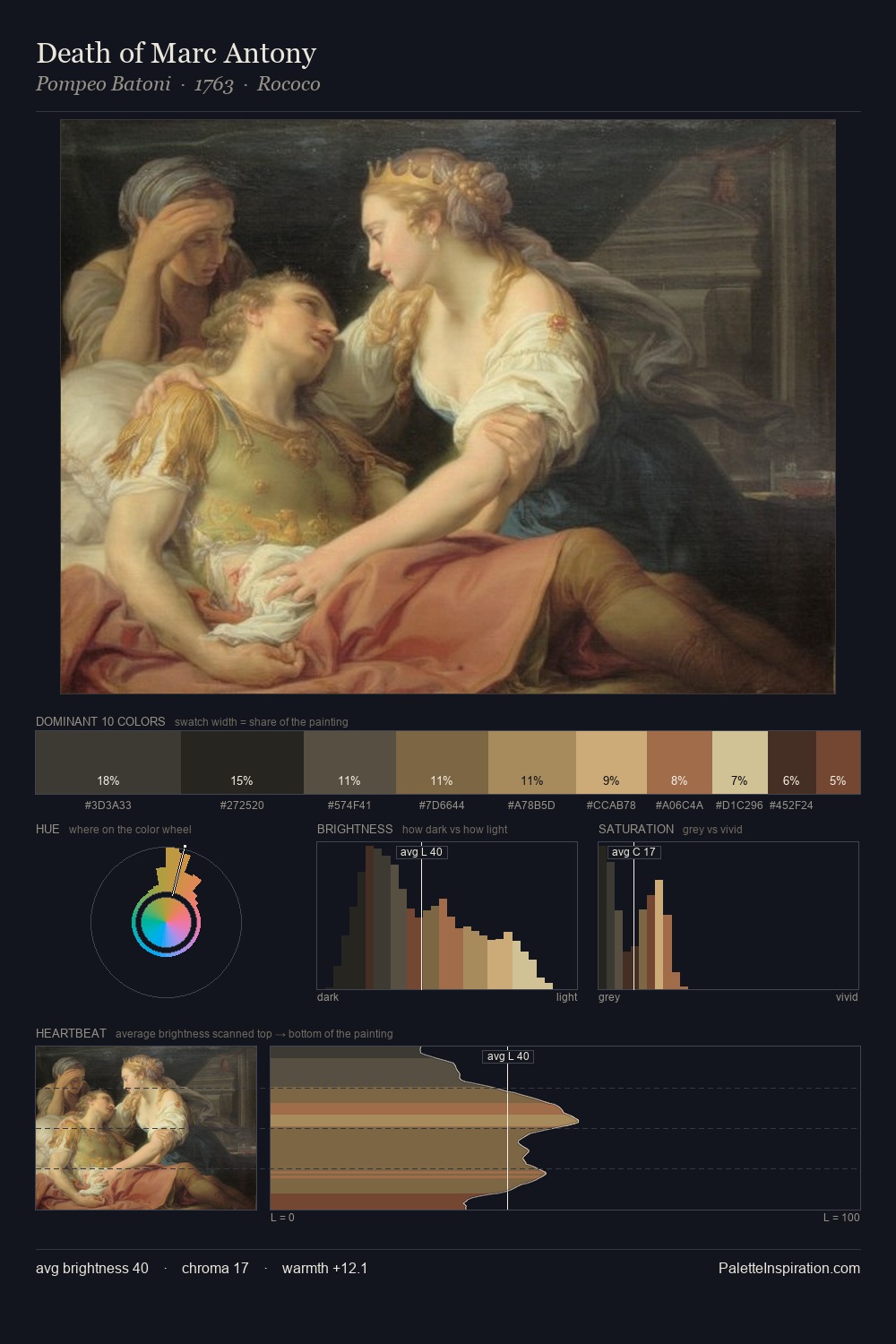
Task: Click the DOMINANT 10 COLORS heading
Action: point(100,721)
